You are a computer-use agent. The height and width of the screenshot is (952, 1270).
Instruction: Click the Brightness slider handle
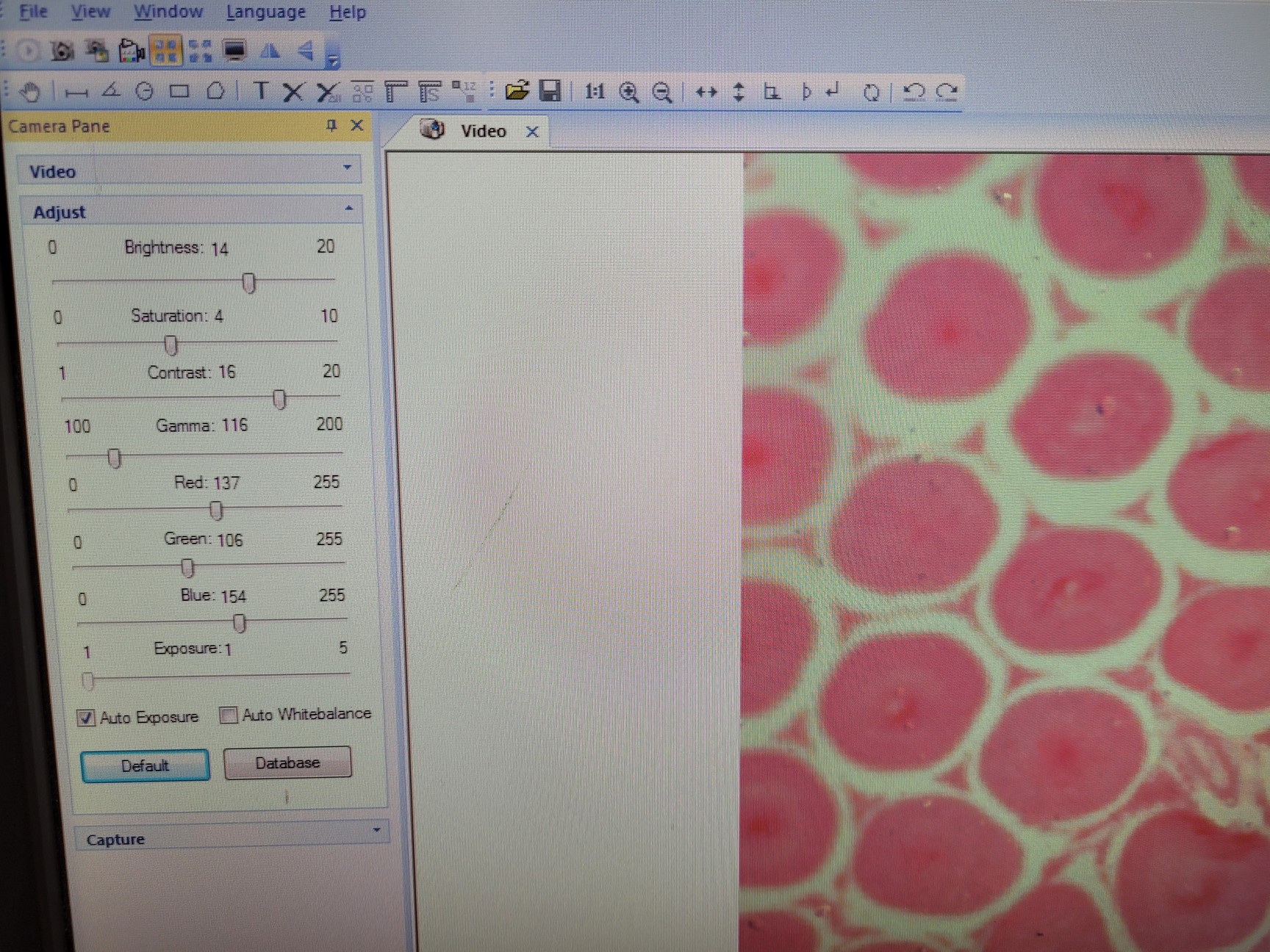pyautogui.click(x=249, y=283)
